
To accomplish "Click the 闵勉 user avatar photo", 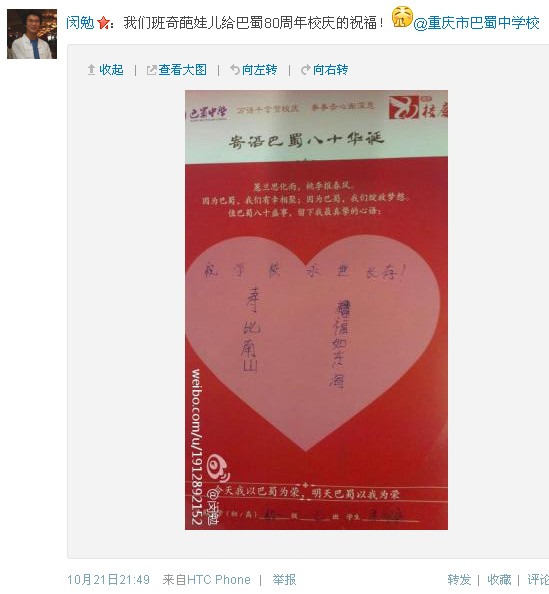I will [x=32, y=34].
